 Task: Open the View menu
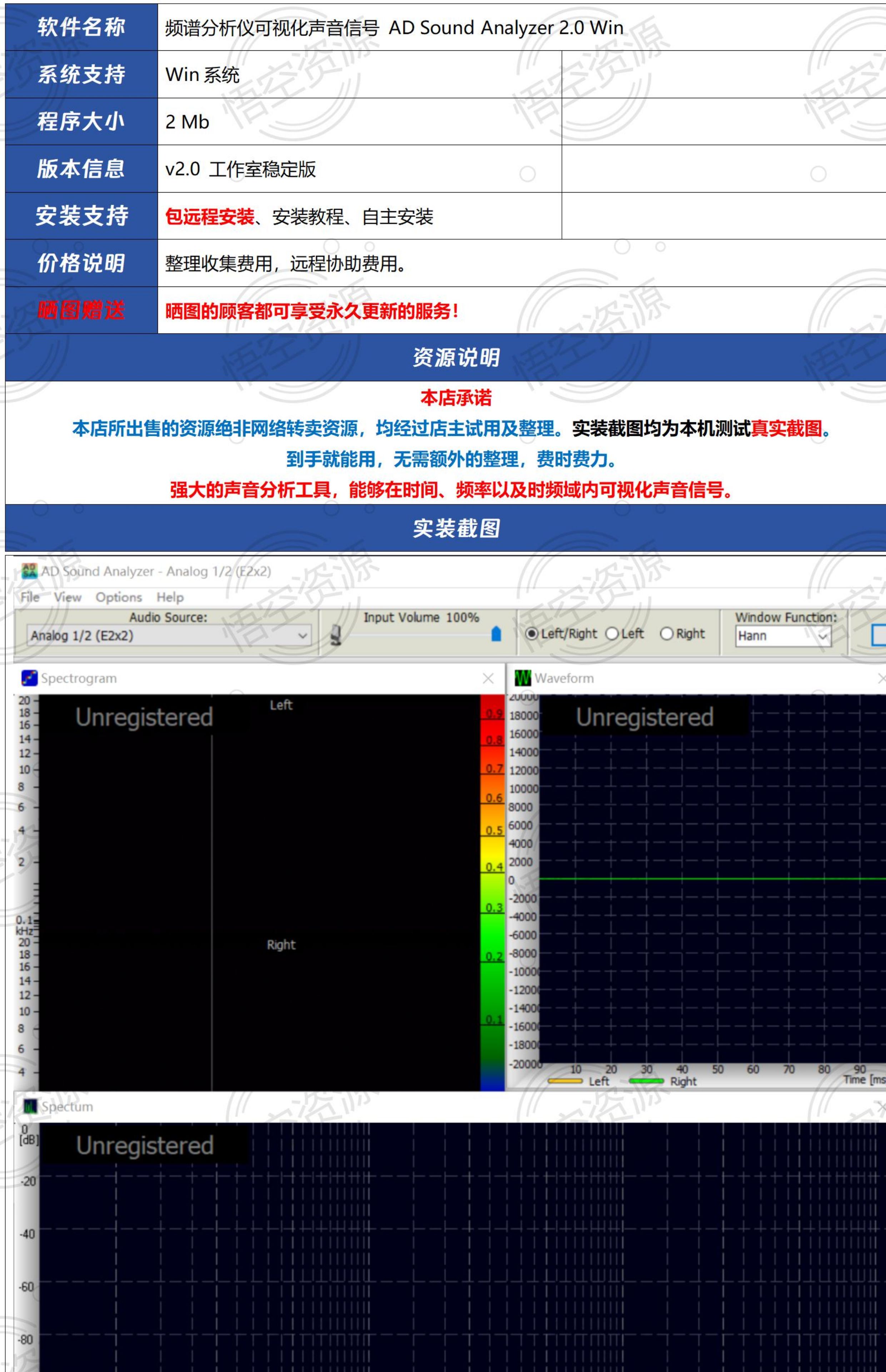(x=67, y=597)
